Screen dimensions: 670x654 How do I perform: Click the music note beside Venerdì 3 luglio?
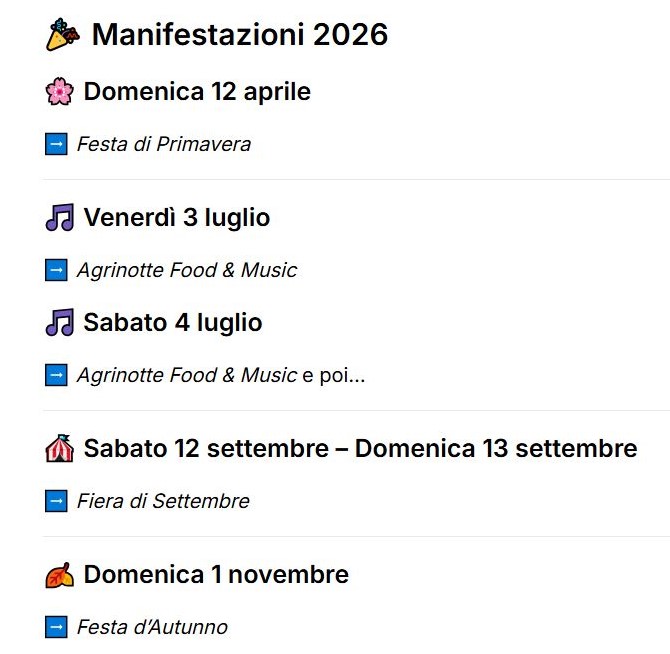click(x=60, y=218)
